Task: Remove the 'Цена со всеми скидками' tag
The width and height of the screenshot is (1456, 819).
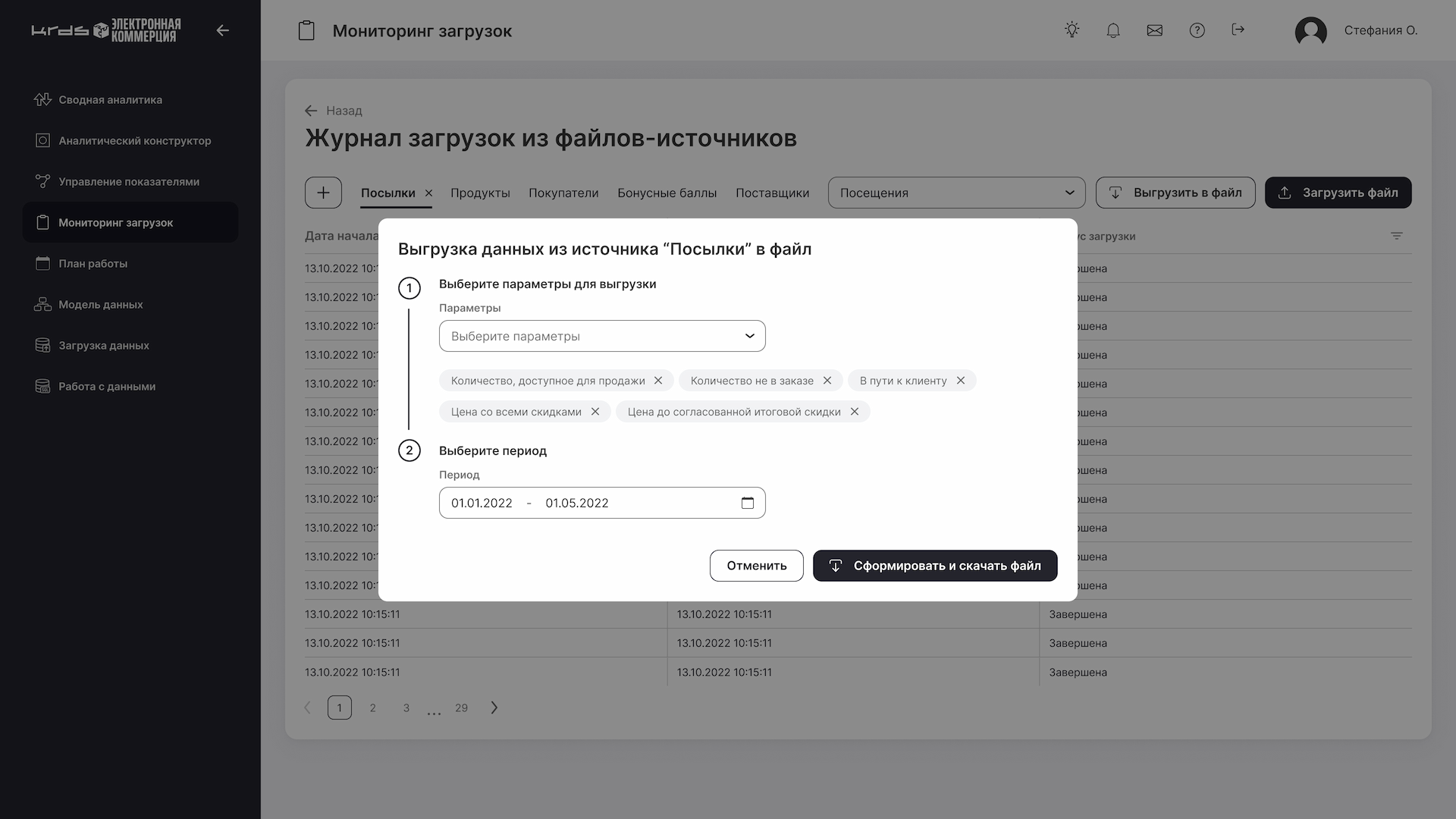Action: click(596, 412)
